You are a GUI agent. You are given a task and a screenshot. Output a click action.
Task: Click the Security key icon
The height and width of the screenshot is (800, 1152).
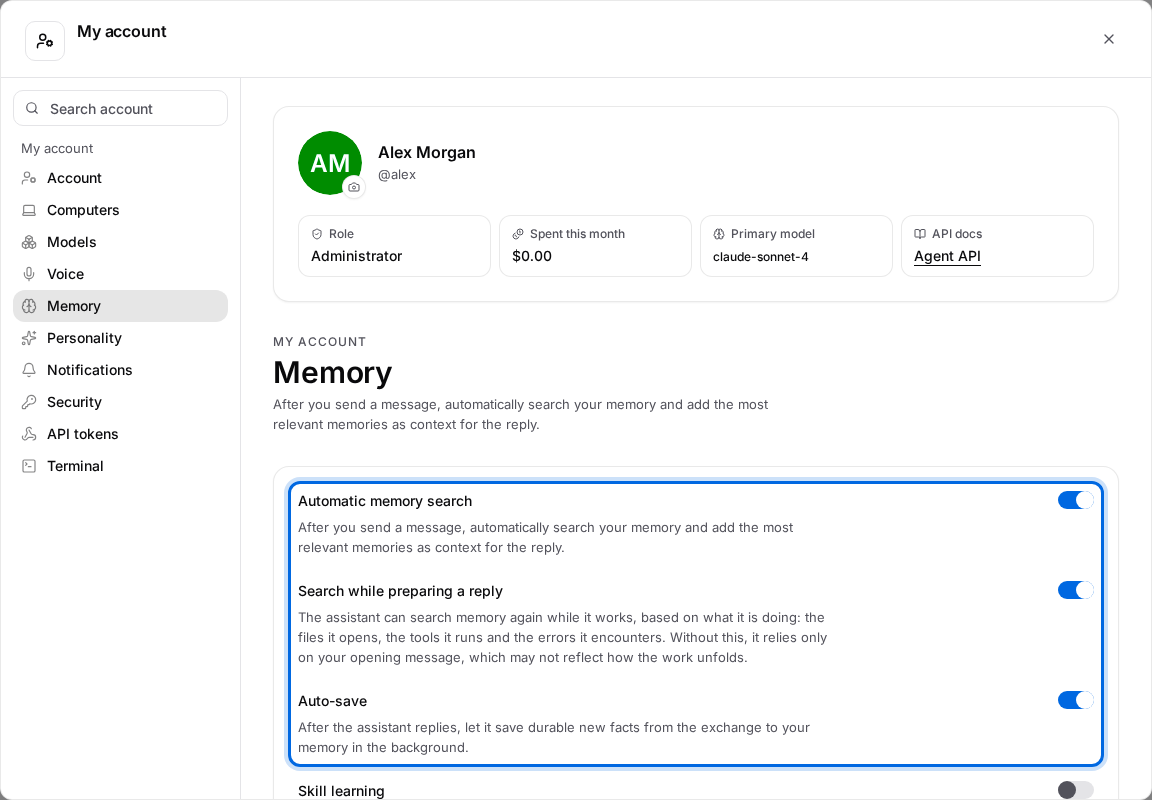pyautogui.click(x=29, y=402)
